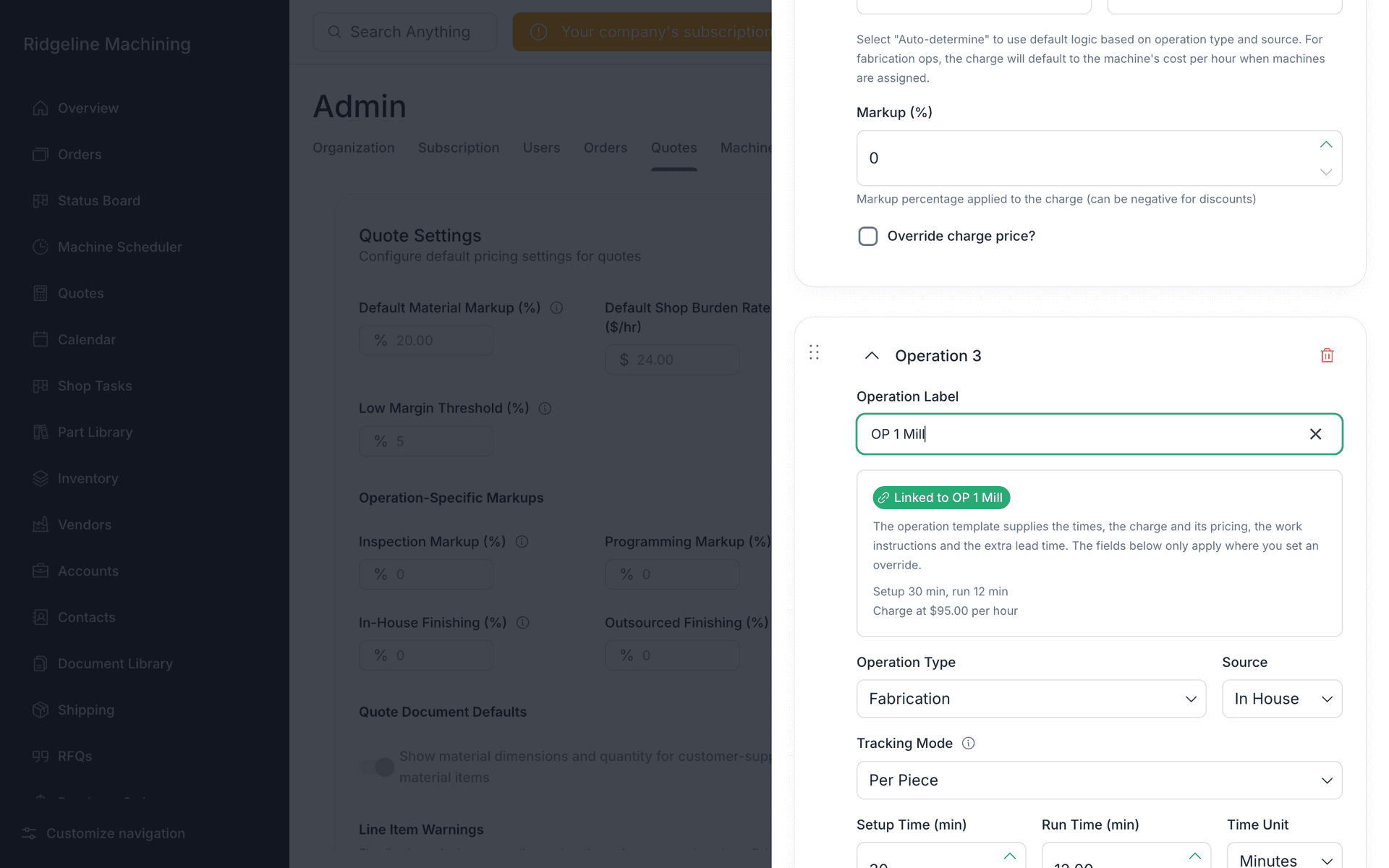
Task: Click the Markup (%) input field
Action: click(x=1099, y=158)
